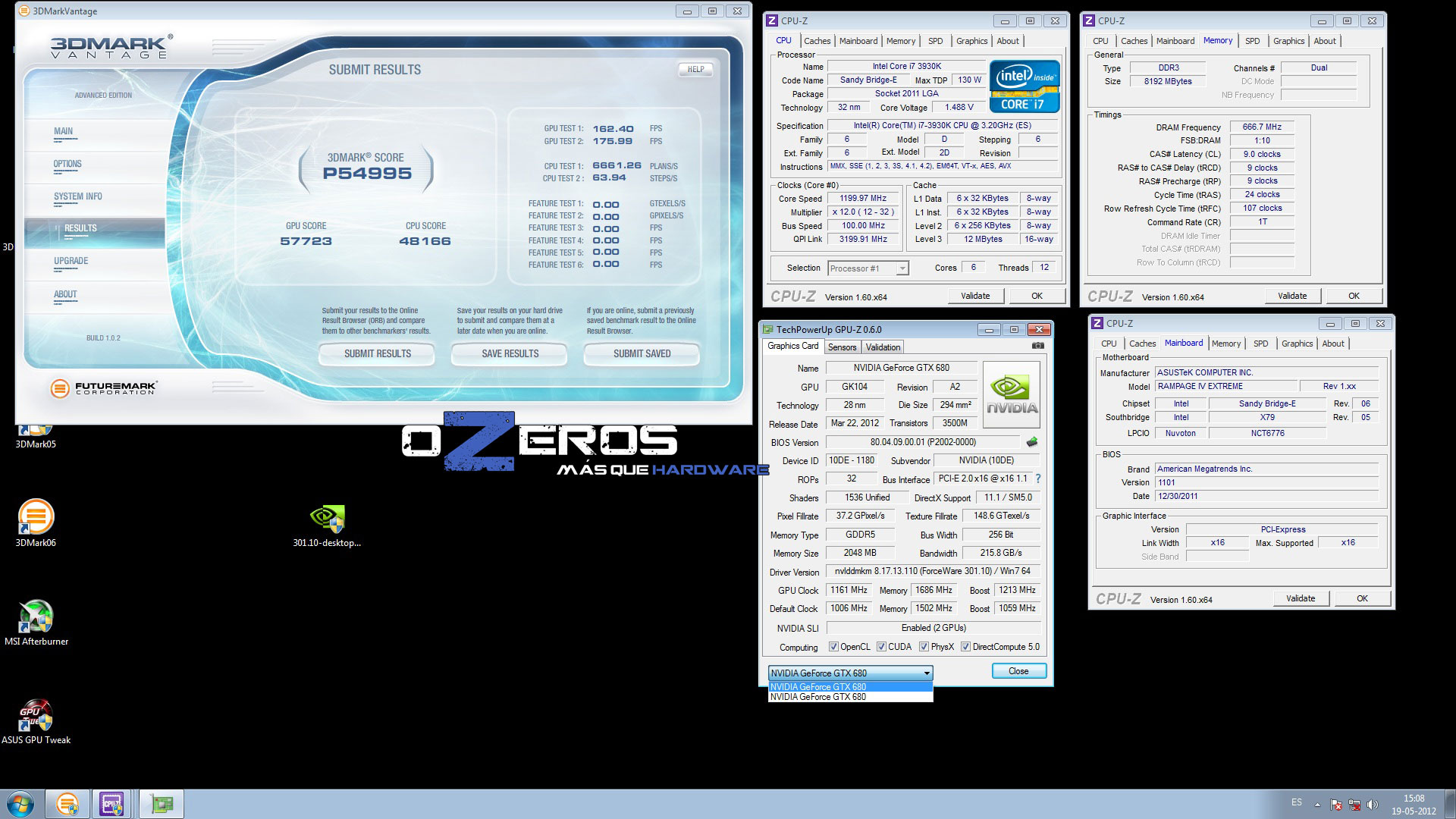Open the ASUS GPU Tweak desktop shortcut
The width and height of the screenshot is (1456, 819).
pos(36,715)
